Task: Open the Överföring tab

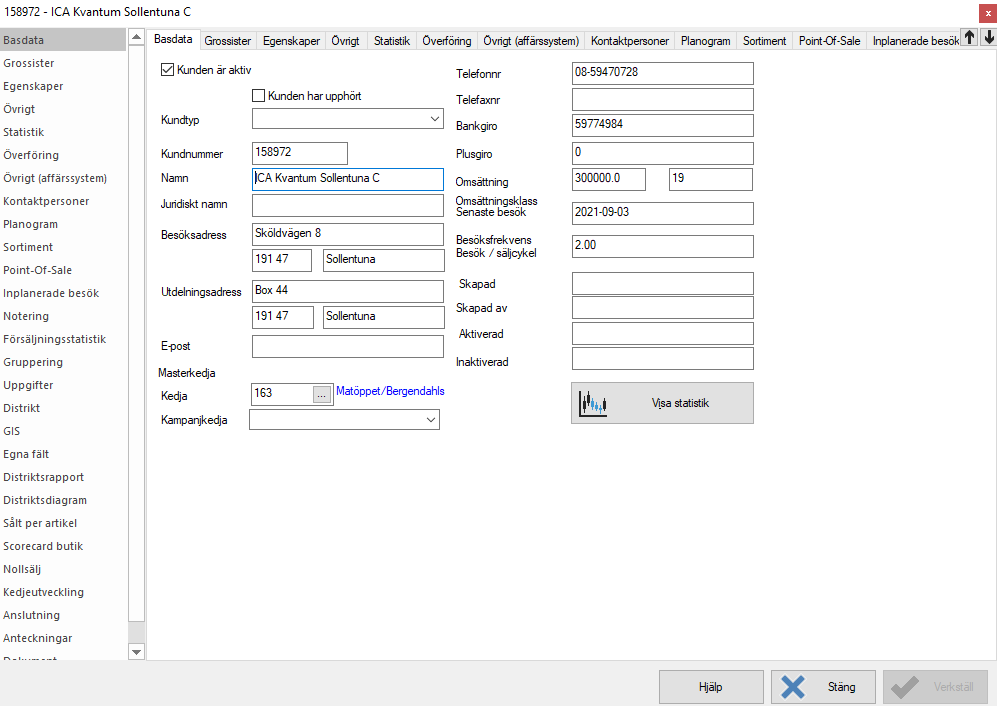Action: coord(447,41)
